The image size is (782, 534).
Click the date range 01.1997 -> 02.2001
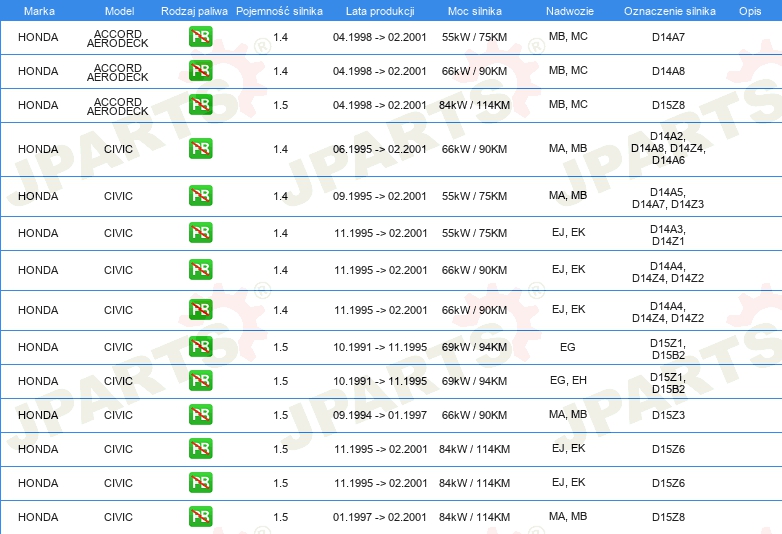coord(380,517)
